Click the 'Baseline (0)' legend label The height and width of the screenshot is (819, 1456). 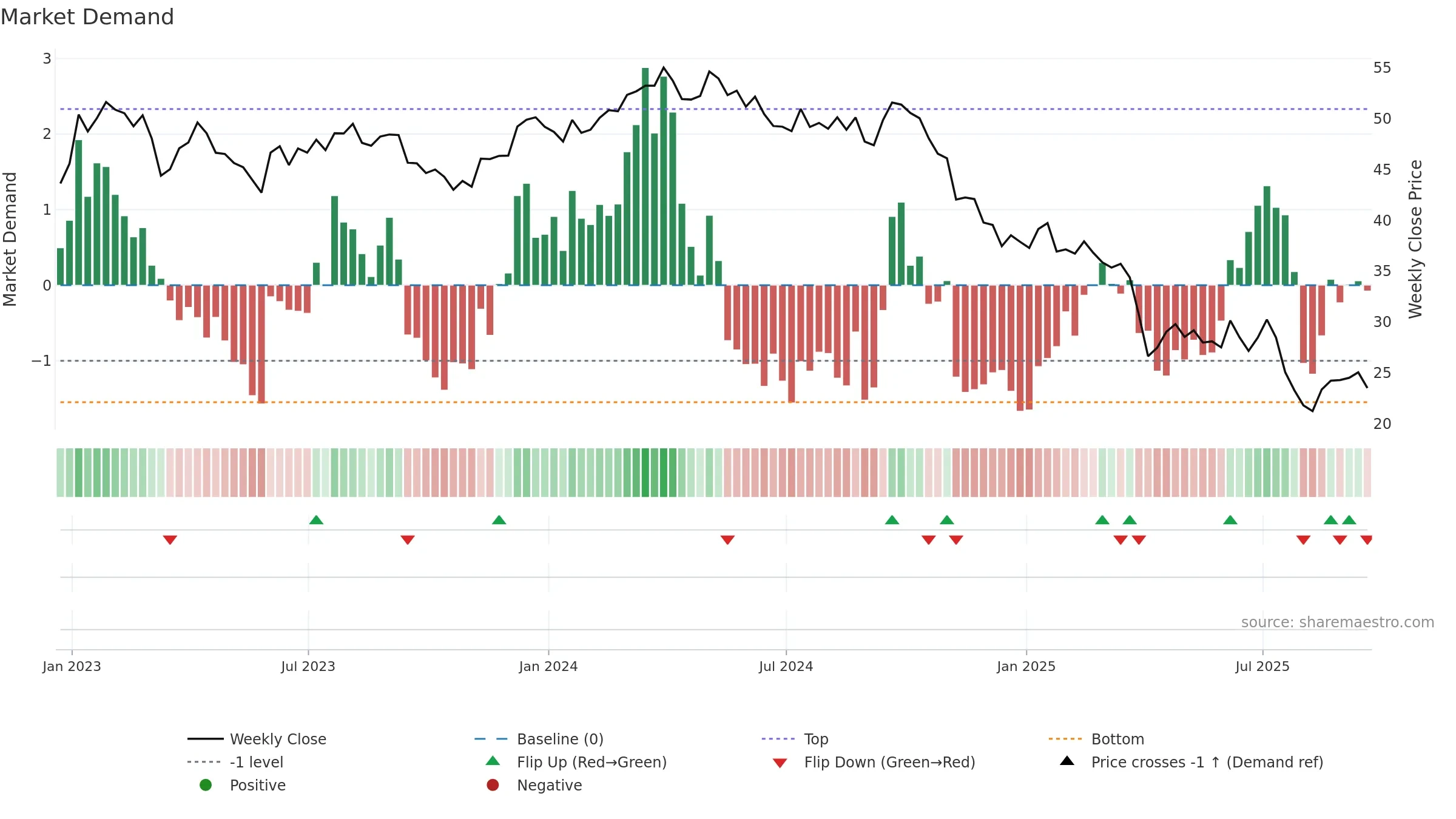click(560, 739)
